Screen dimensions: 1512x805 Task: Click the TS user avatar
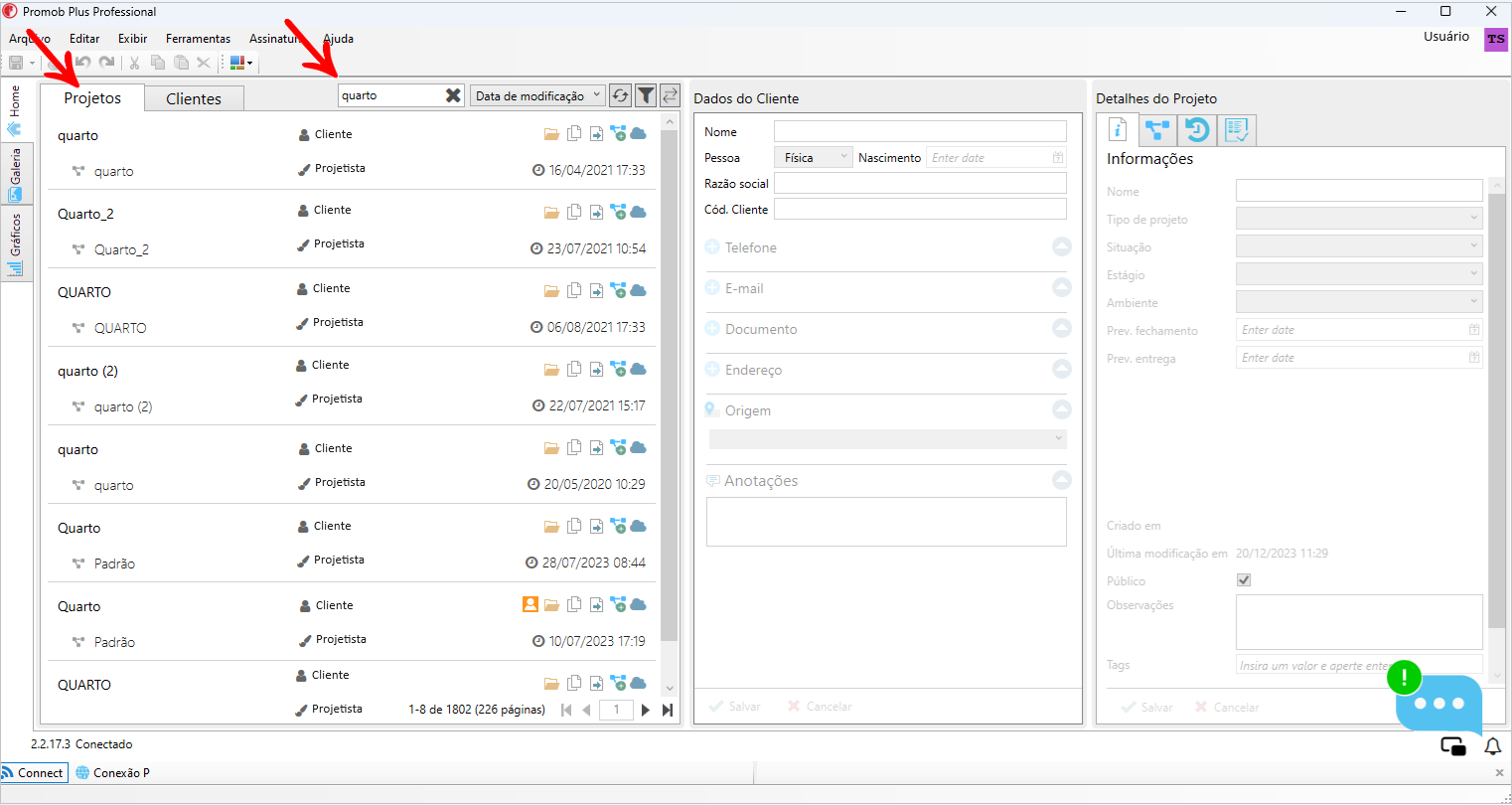coord(1496,39)
